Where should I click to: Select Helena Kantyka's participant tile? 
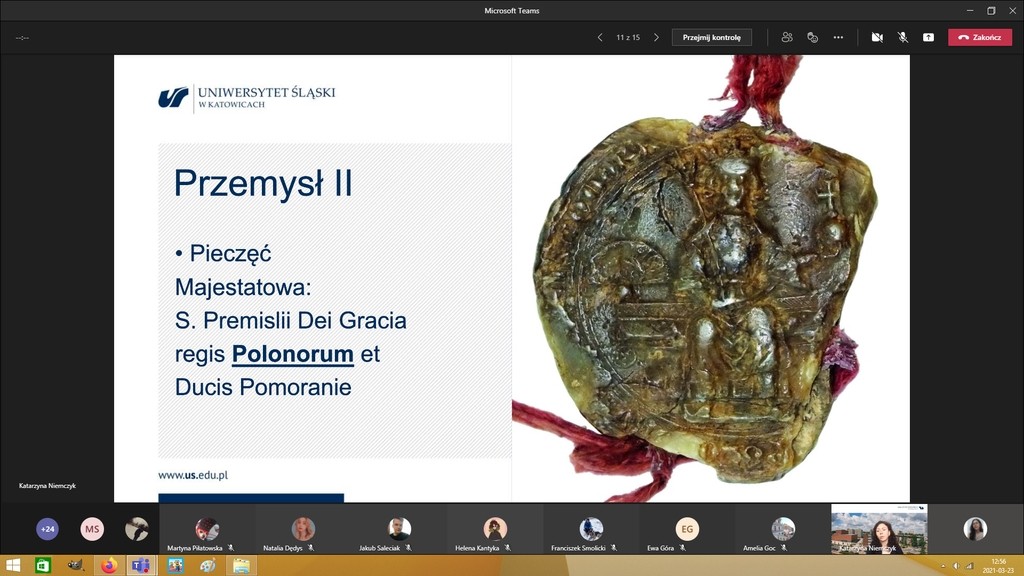coord(495,529)
